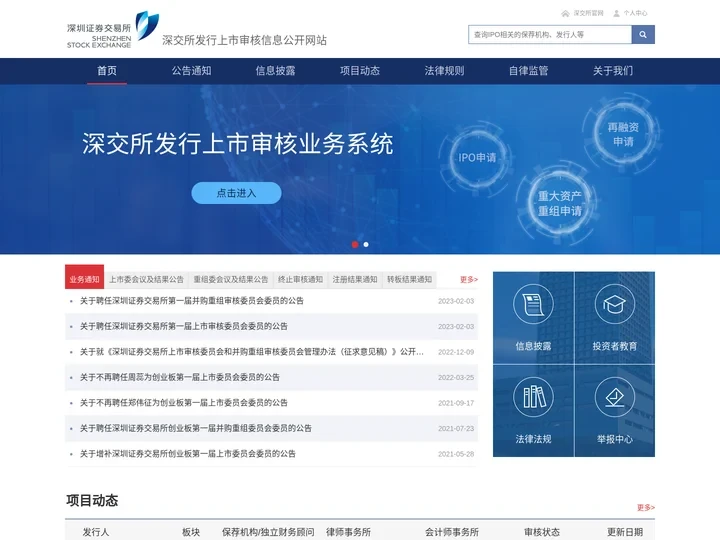Select the second white carousel dot
Image resolution: width=720 pixels, height=540 pixels.
pos(366,244)
